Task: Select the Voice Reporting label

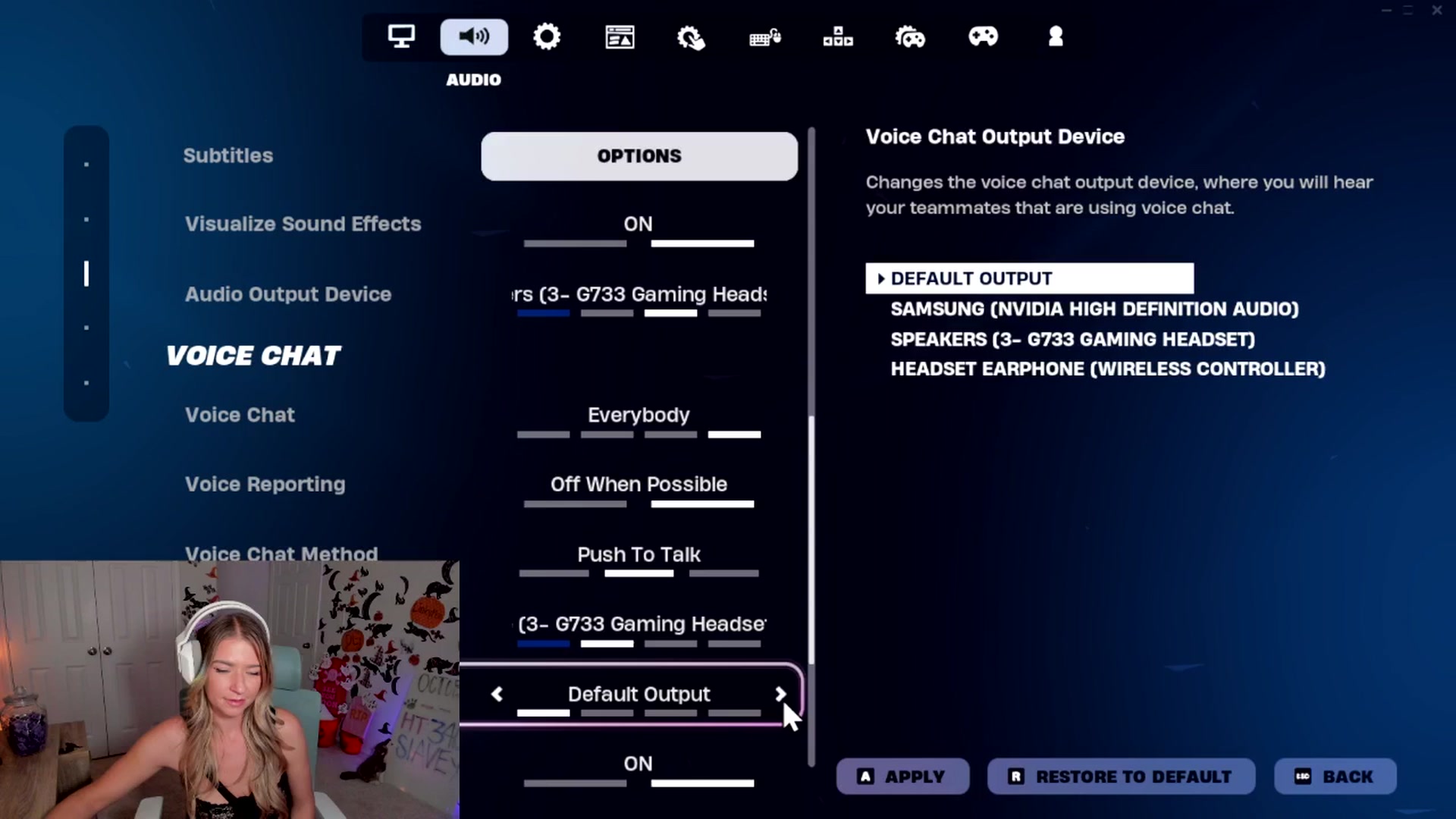Action: pyautogui.click(x=265, y=485)
